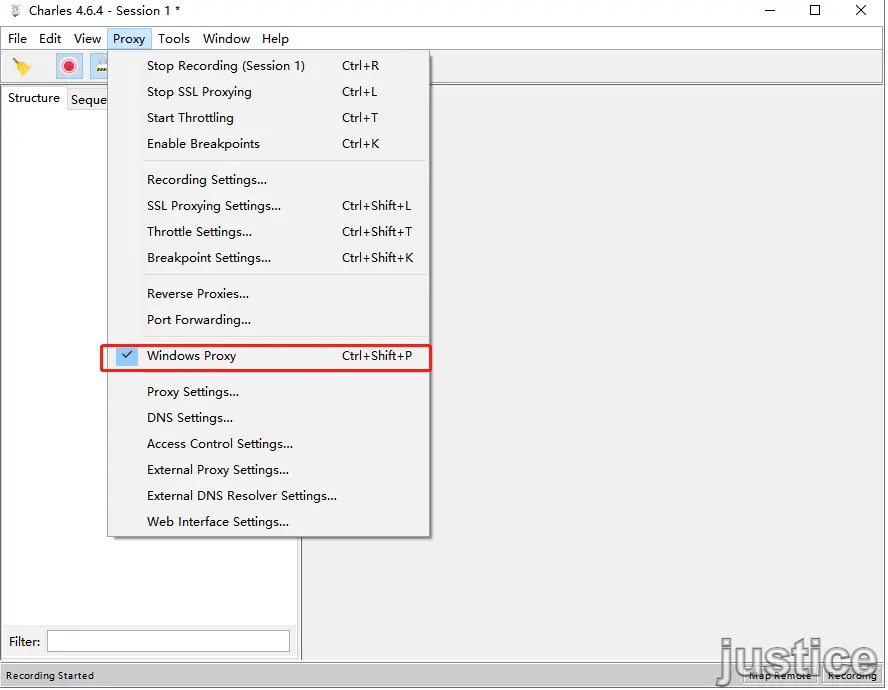Open Proxy Settings... entry
The width and height of the screenshot is (888, 690).
(x=268, y=391)
